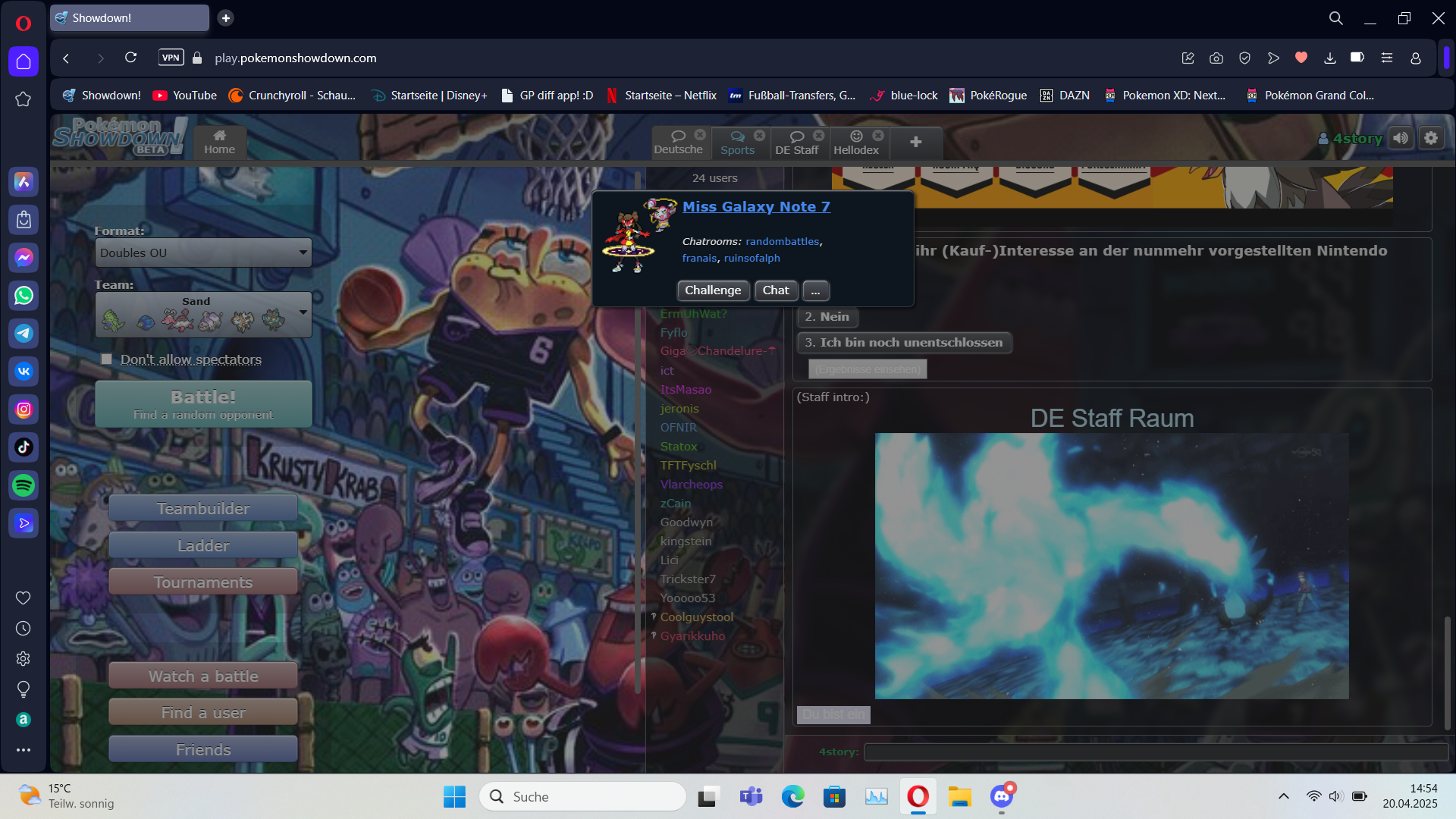The width and height of the screenshot is (1456, 819).
Task: Open the Format dropdown Doubles OU
Action: pyautogui.click(x=203, y=253)
